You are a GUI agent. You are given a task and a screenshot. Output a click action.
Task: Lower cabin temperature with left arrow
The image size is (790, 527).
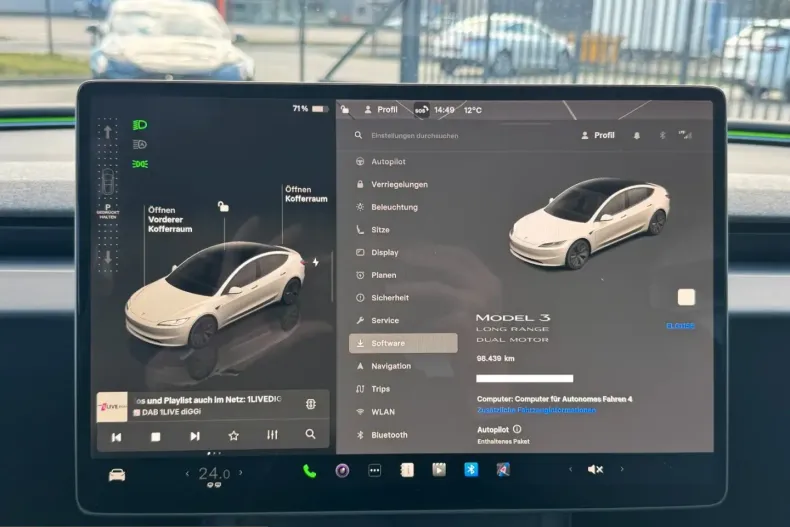point(187,473)
